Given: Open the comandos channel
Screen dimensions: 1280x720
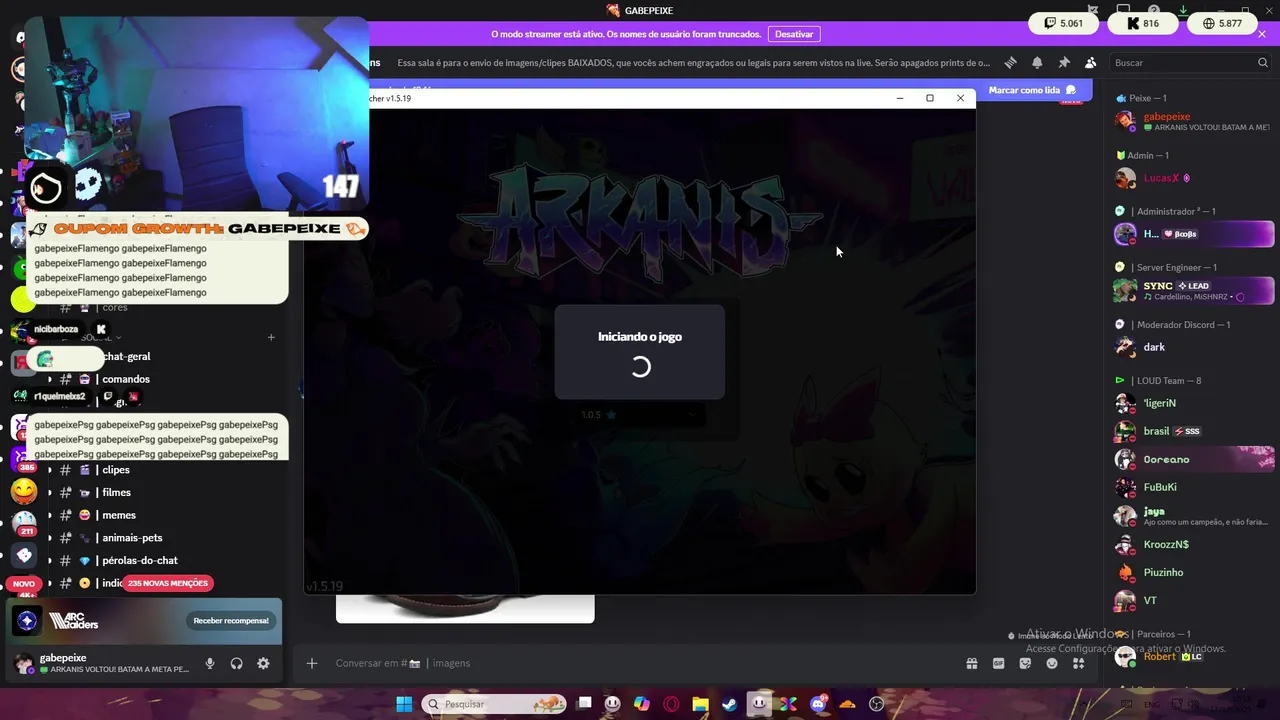Looking at the screenshot, I should pyautogui.click(x=126, y=379).
